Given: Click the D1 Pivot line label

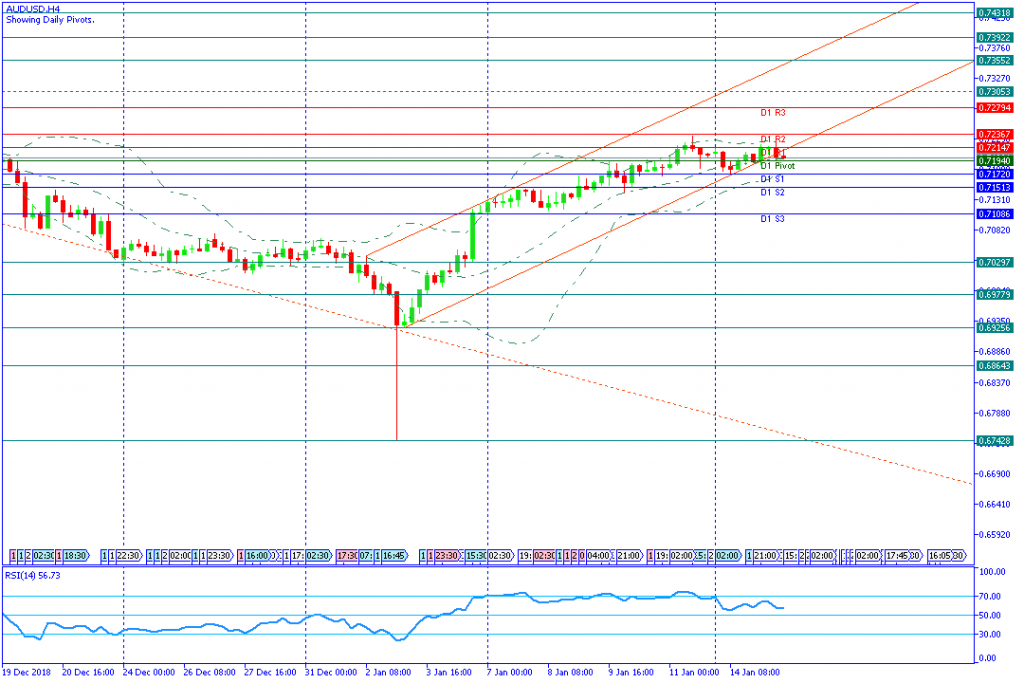Looking at the screenshot, I should pos(777,166).
